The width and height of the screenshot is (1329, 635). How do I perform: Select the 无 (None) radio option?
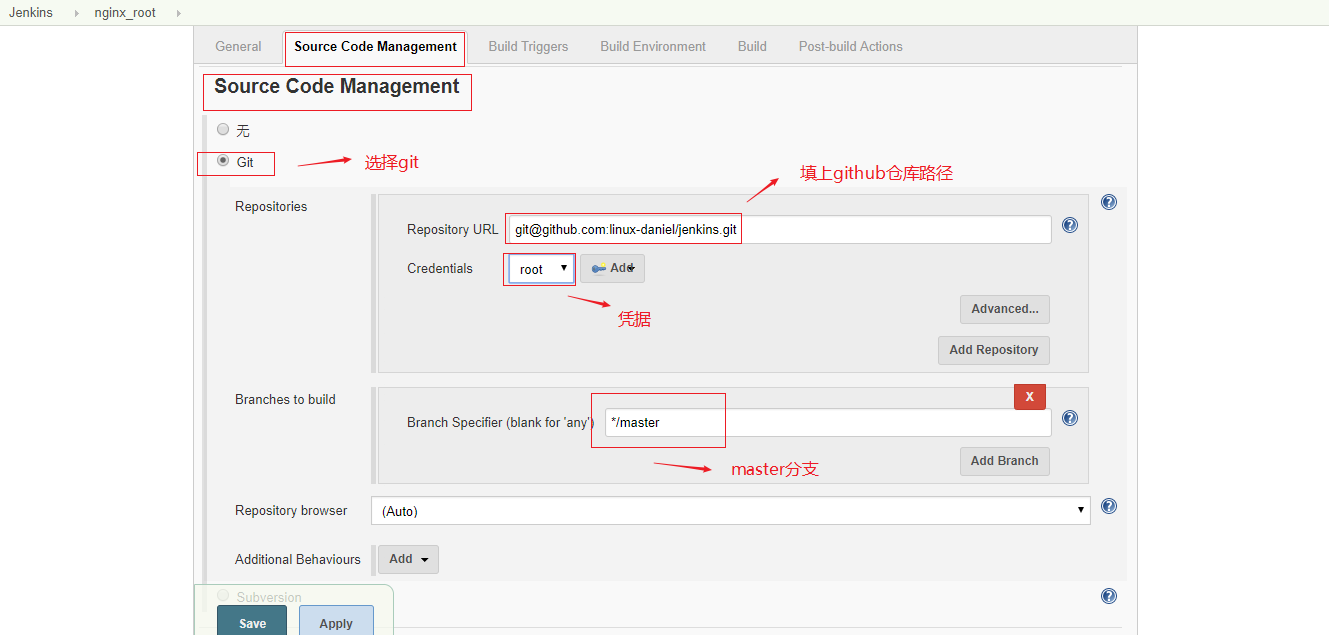[x=223, y=129]
